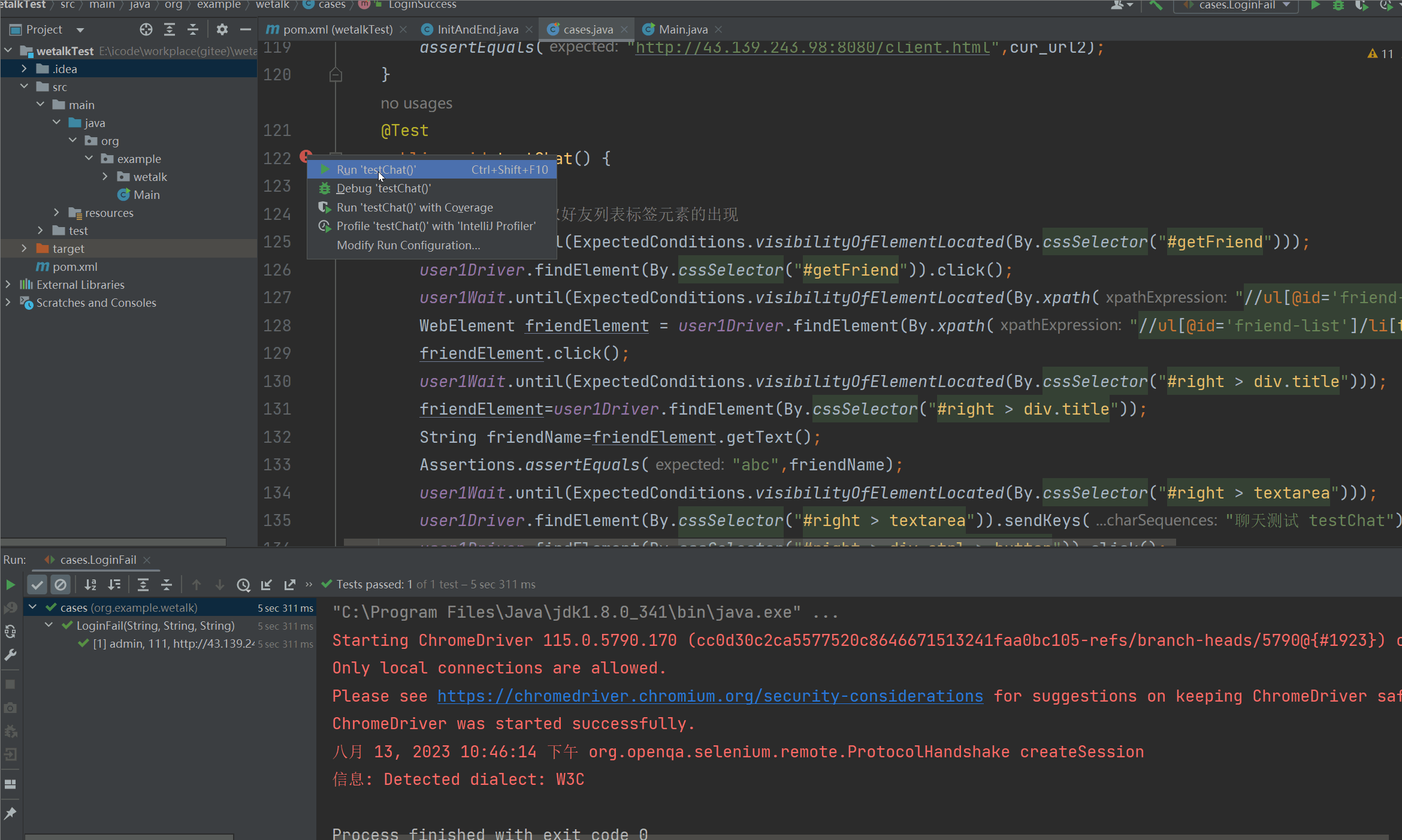Choose Modify Run Configuration... option

pyautogui.click(x=408, y=245)
